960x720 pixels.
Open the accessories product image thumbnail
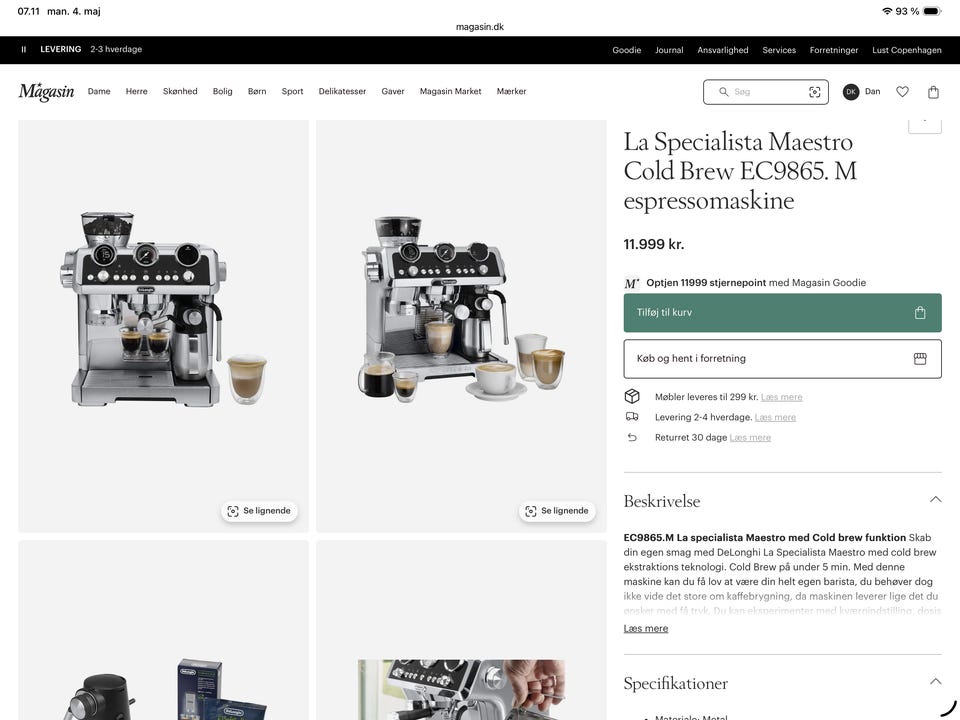[x=163, y=630]
